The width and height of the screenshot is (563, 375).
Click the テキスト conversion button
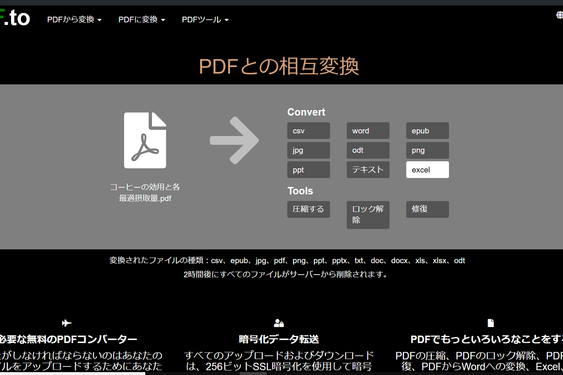368,170
